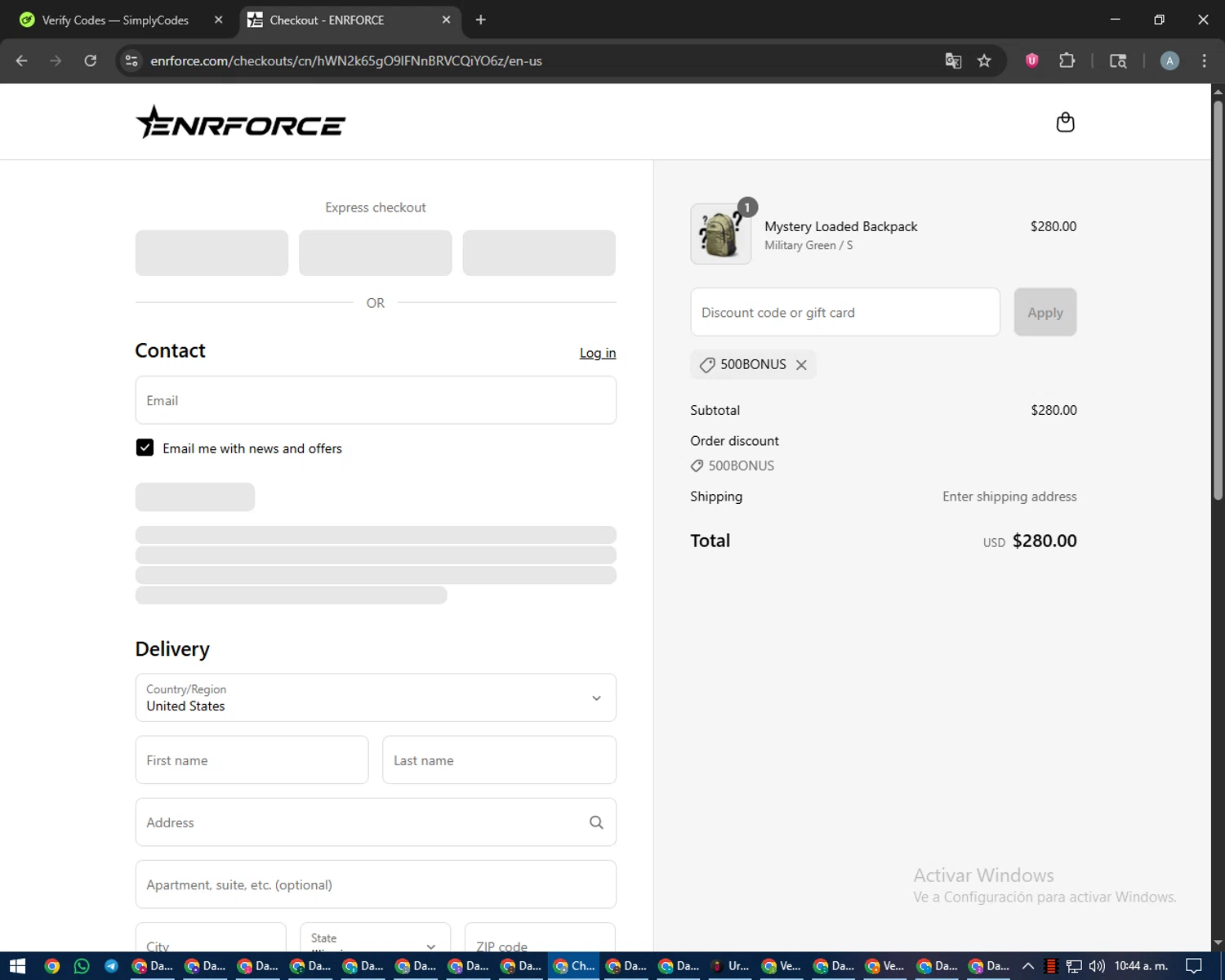Click the red striped tray icon

[x=1051, y=966]
